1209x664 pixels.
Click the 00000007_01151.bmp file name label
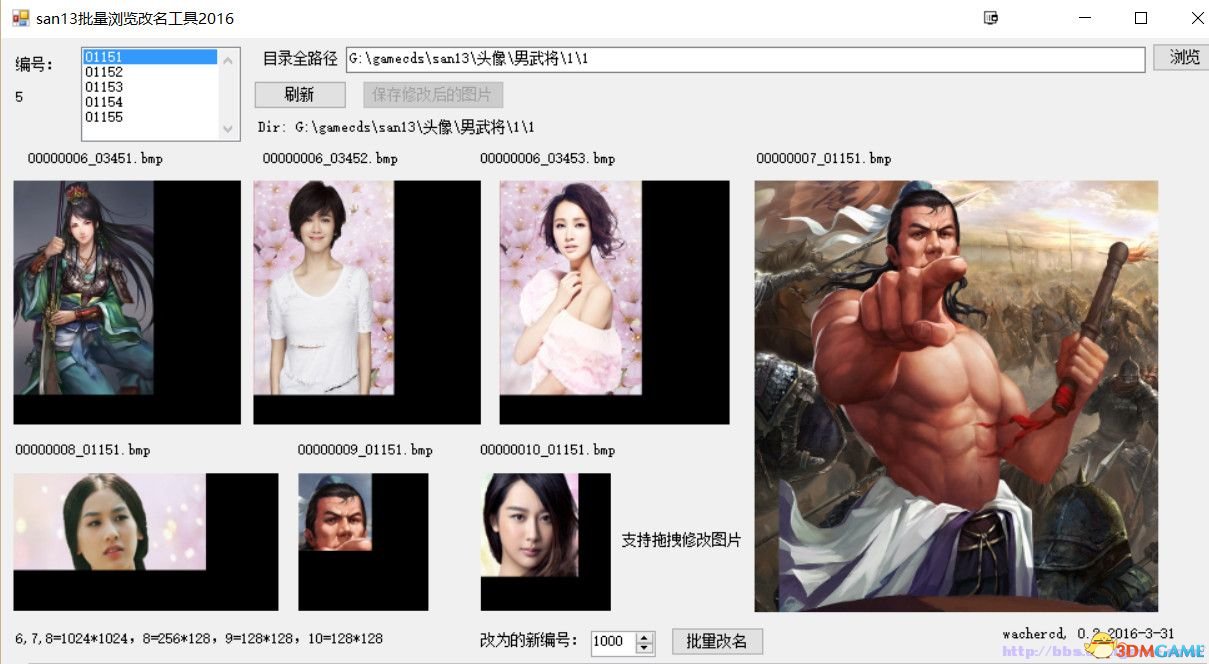(823, 158)
